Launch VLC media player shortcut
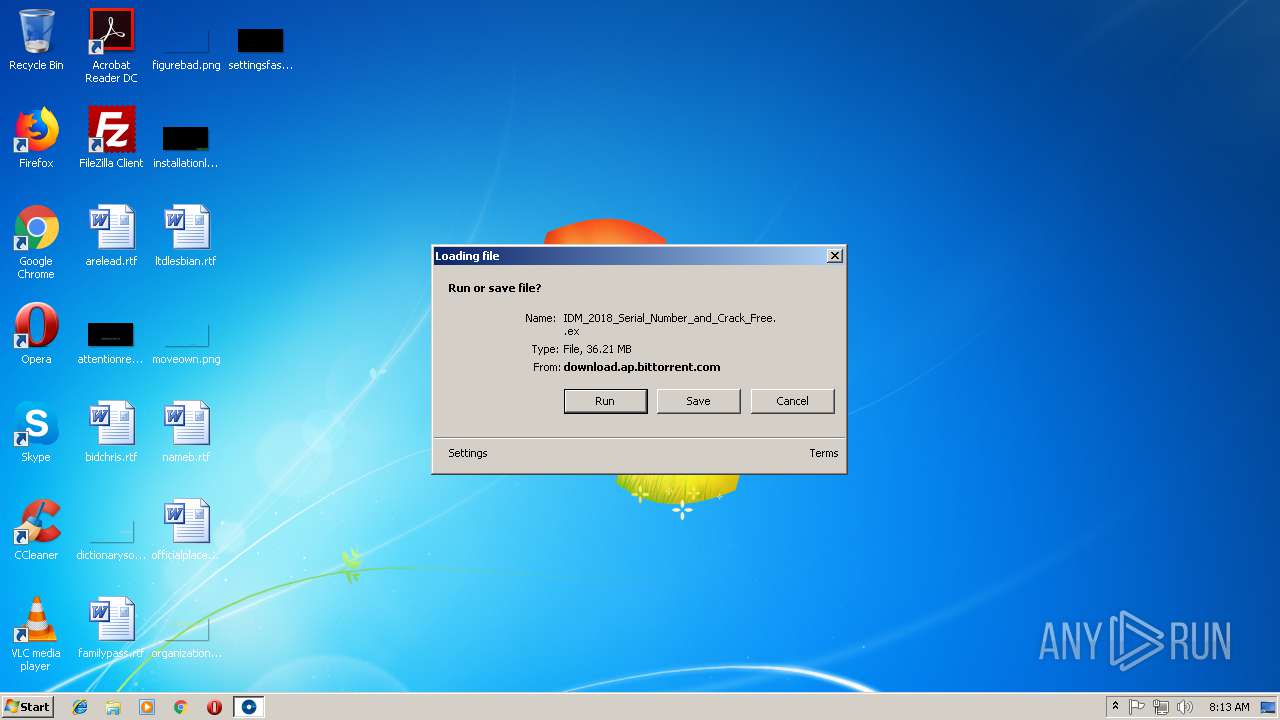The width and height of the screenshot is (1280, 720). pyautogui.click(x=36, y=634)
